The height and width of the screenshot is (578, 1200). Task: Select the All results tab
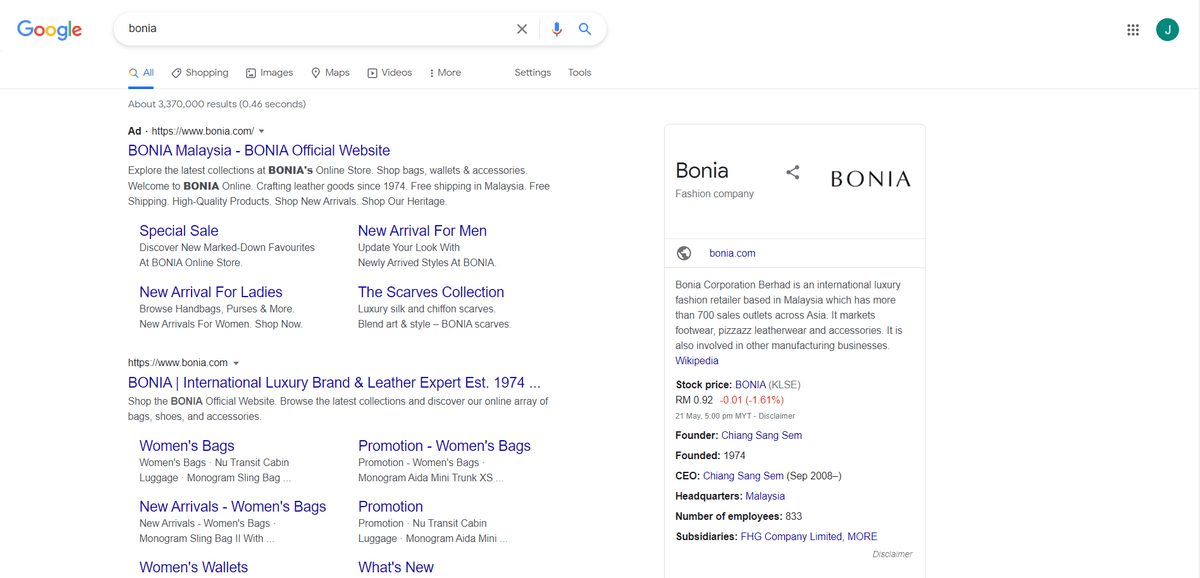(x=142, y=73)
